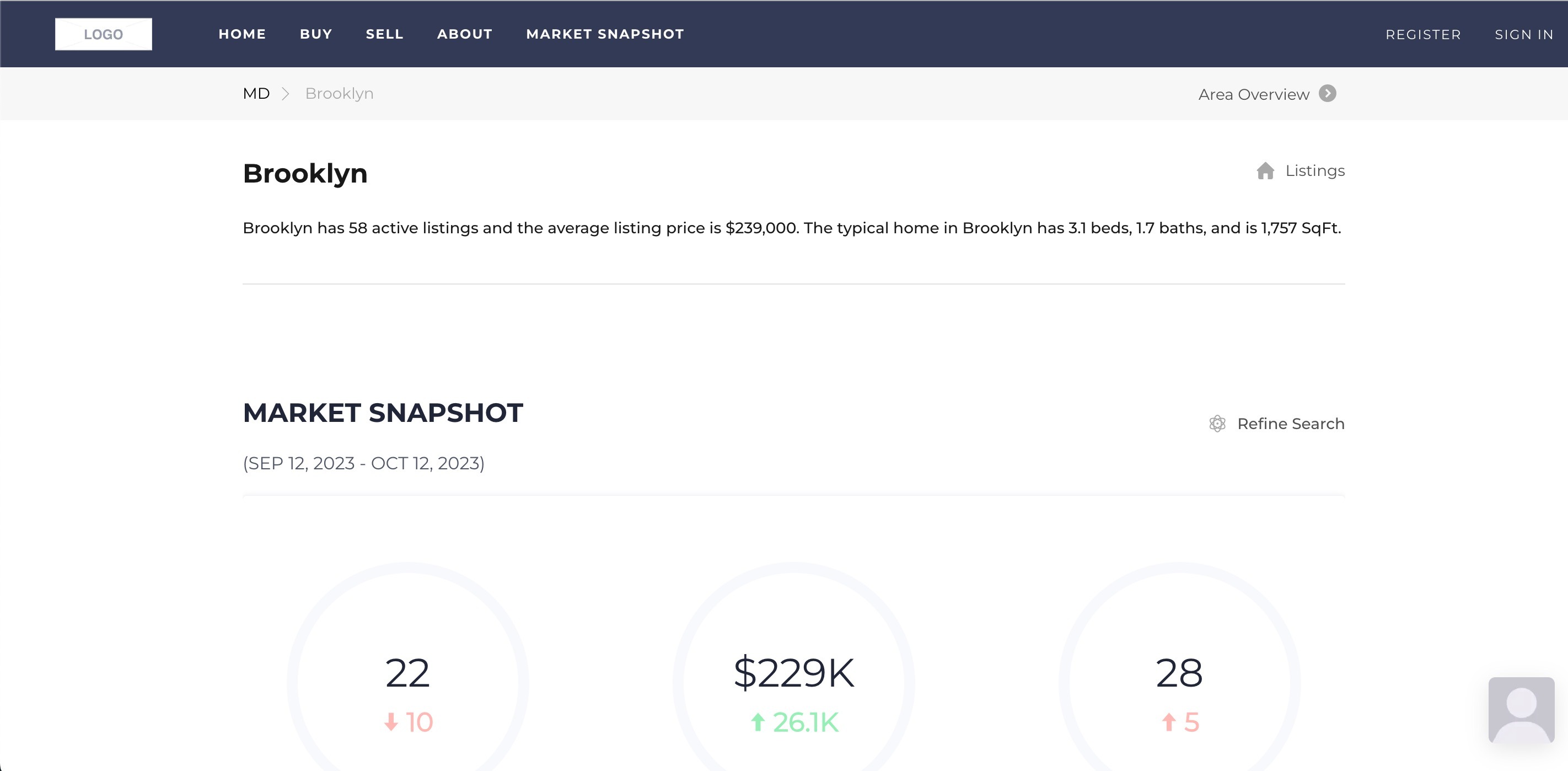Click the Area Overview arrow circle icon
Screen dimensions: 1568x771
point(1328,93)
